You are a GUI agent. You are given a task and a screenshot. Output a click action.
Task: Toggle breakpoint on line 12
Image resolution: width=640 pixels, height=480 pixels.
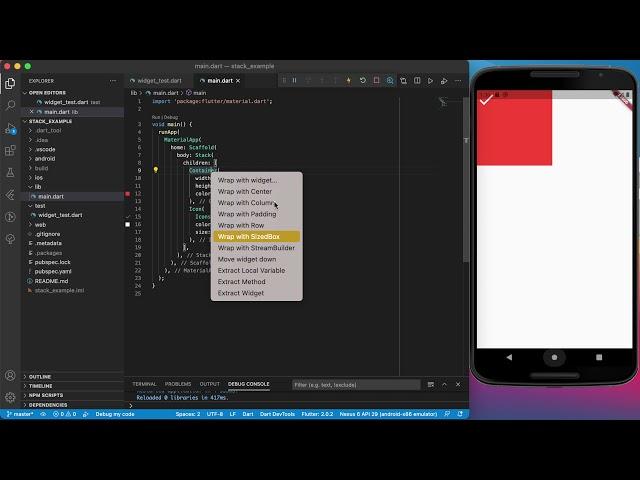pos(127,194)
